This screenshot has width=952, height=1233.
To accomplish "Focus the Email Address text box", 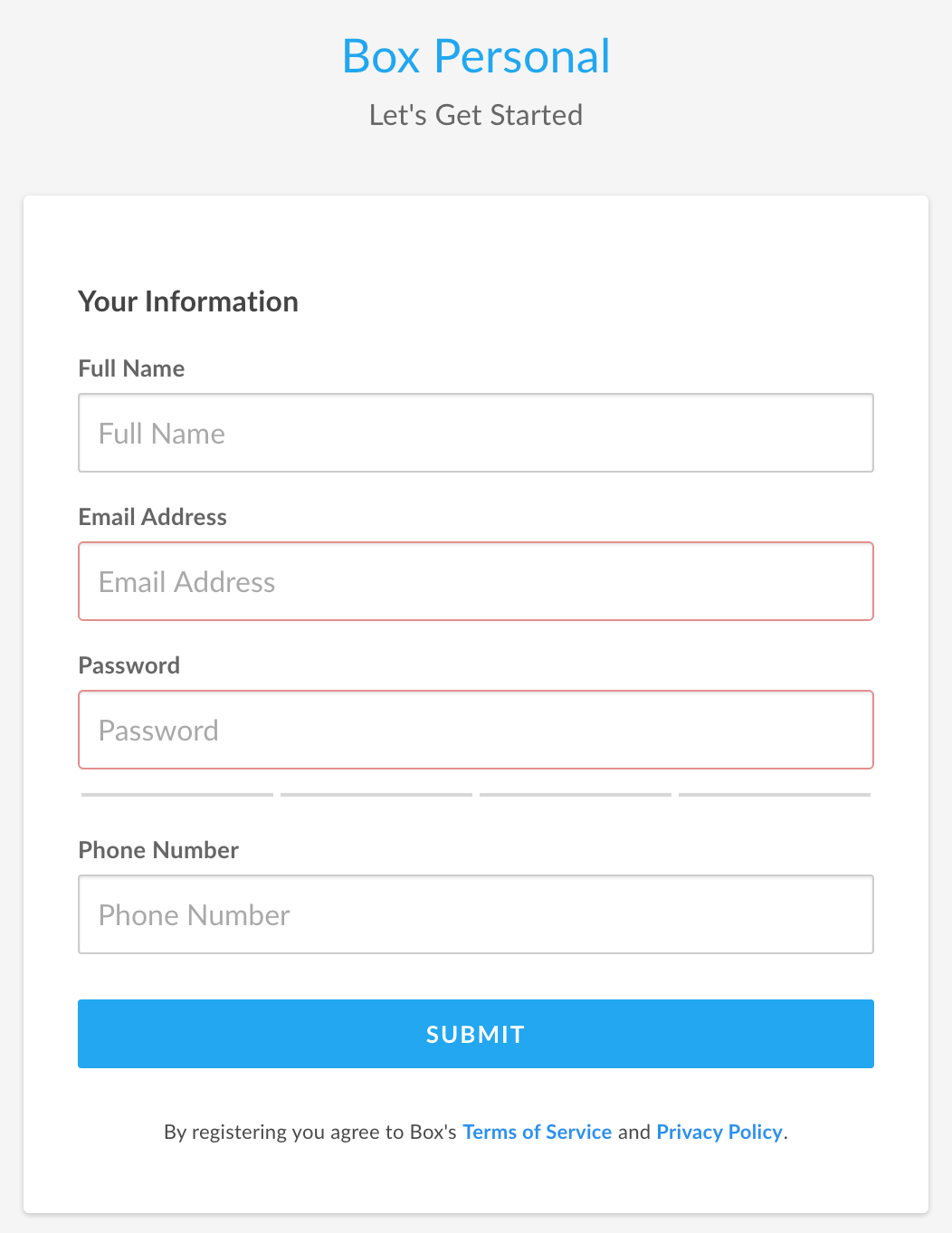I will [476, 581].
